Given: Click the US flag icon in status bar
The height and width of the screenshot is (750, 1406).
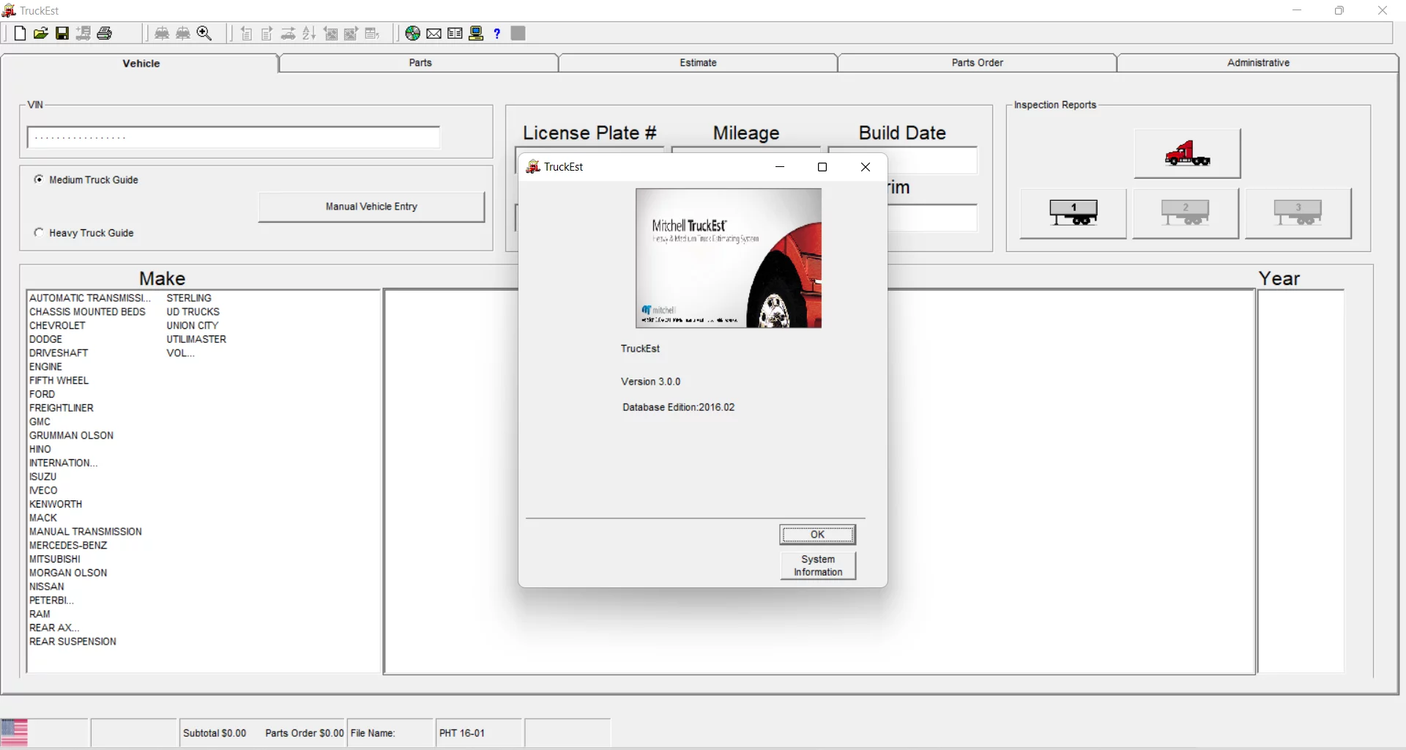Looking at the screenshot, I should pyautogui.click(x=14, y=731).
